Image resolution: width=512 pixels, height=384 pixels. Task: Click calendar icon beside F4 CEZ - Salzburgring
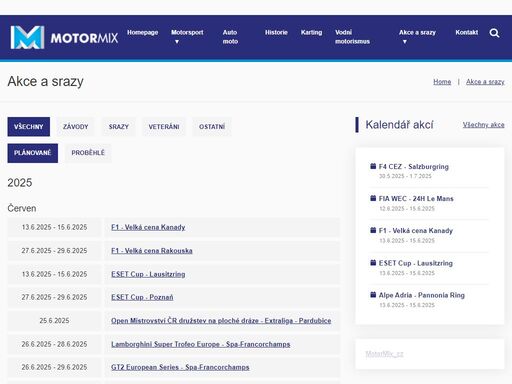pos(373,166)
